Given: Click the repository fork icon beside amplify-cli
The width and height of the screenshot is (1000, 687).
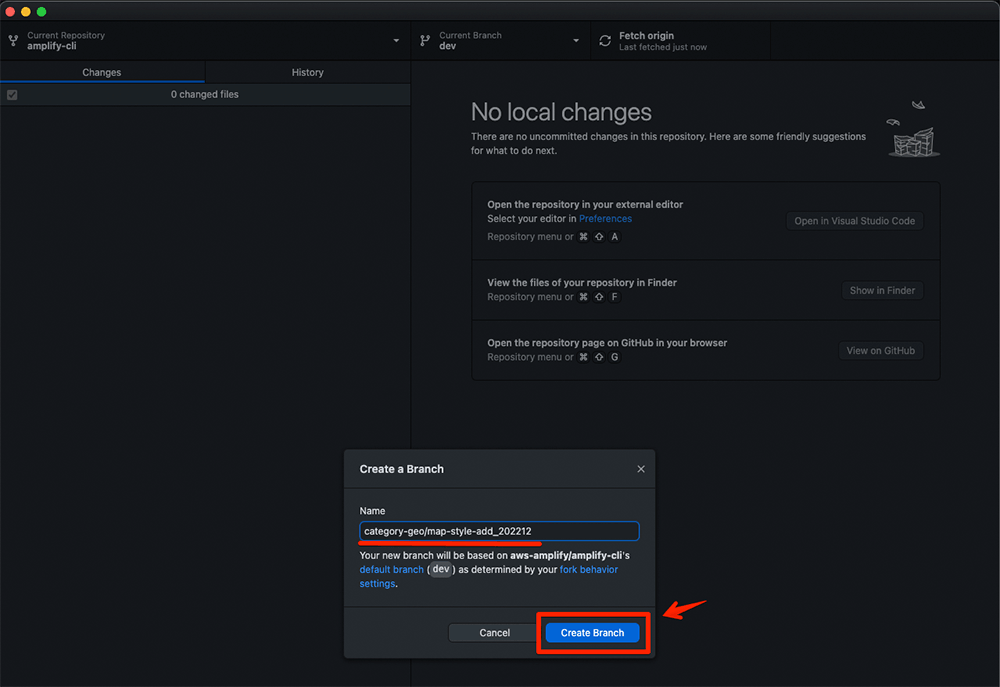Looking at the screenshot, I should (x=13, y=41).
